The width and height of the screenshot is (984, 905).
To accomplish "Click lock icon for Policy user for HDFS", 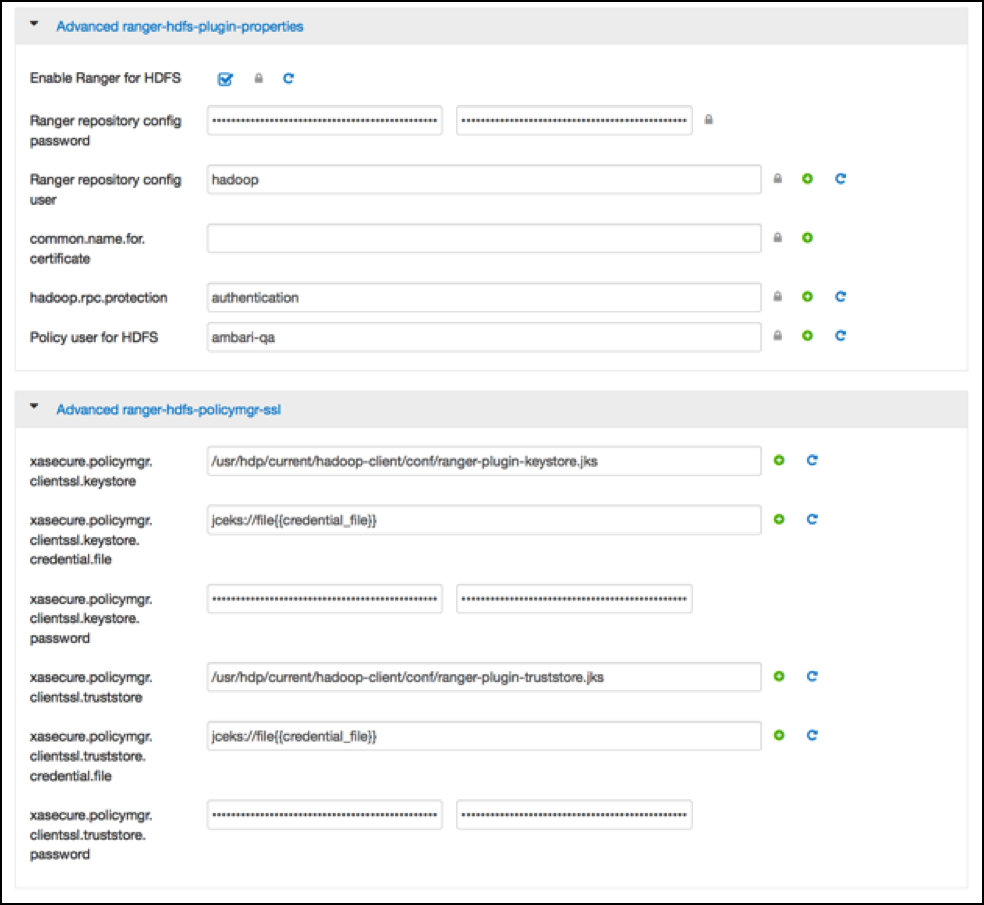I will pyautogui.click(x=777, y=336).
